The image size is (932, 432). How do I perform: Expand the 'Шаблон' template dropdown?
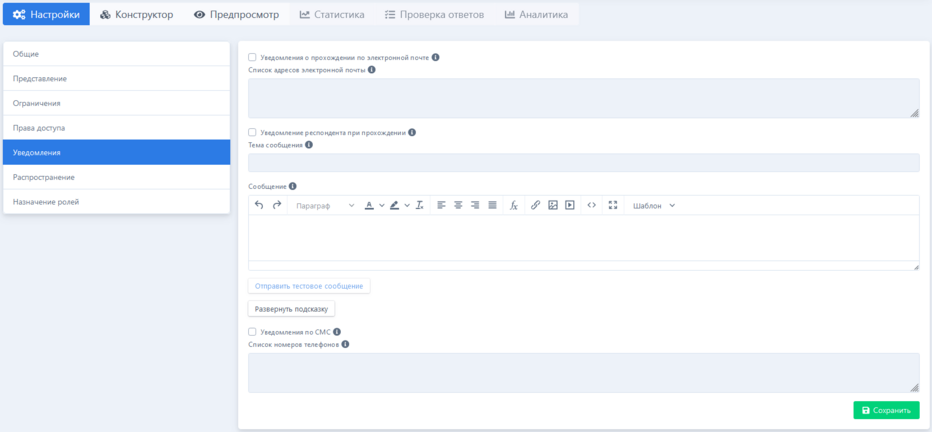(654, 205)
